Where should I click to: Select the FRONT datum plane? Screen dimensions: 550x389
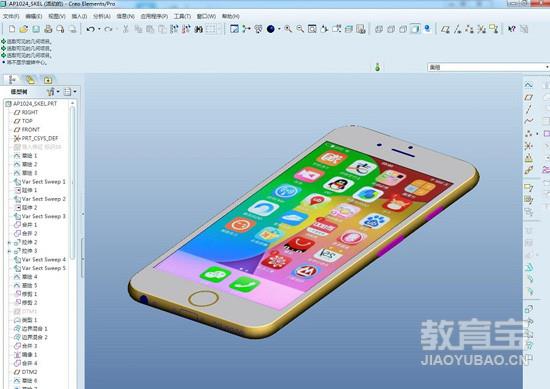[27, 129]
